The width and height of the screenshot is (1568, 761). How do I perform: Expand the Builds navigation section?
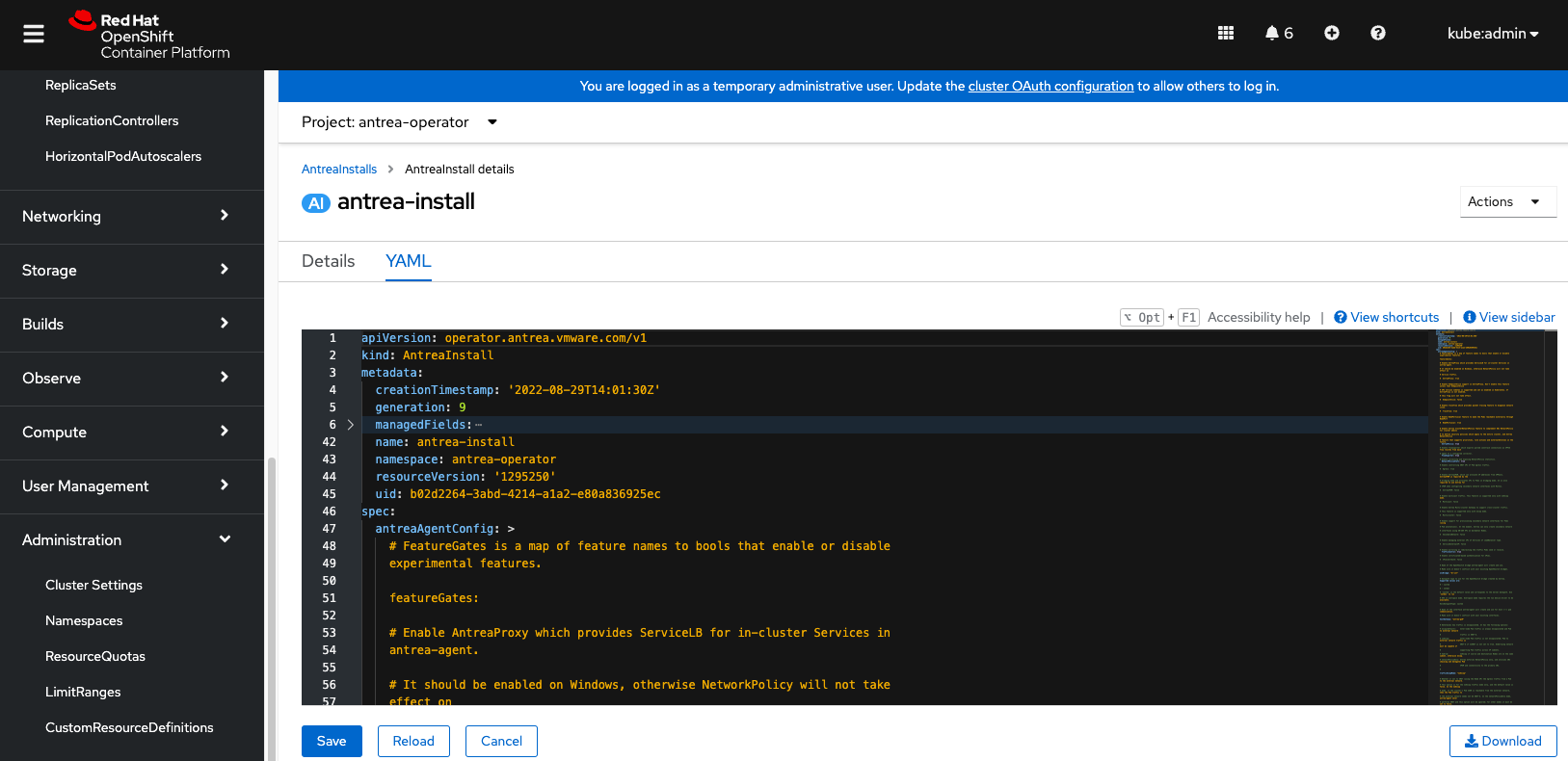(132, 325)
